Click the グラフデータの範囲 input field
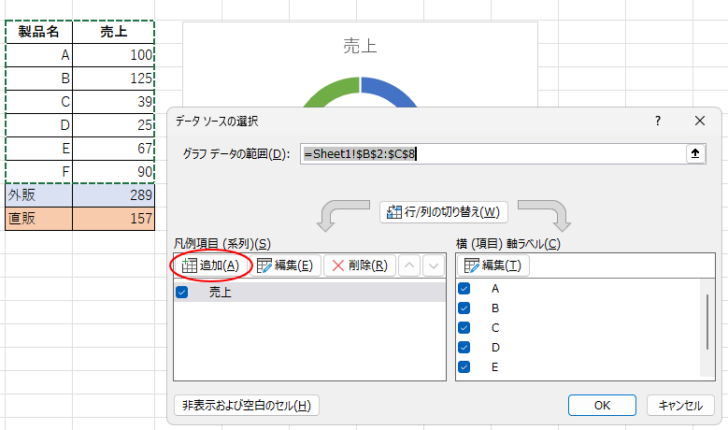 [x=490, y=153]
